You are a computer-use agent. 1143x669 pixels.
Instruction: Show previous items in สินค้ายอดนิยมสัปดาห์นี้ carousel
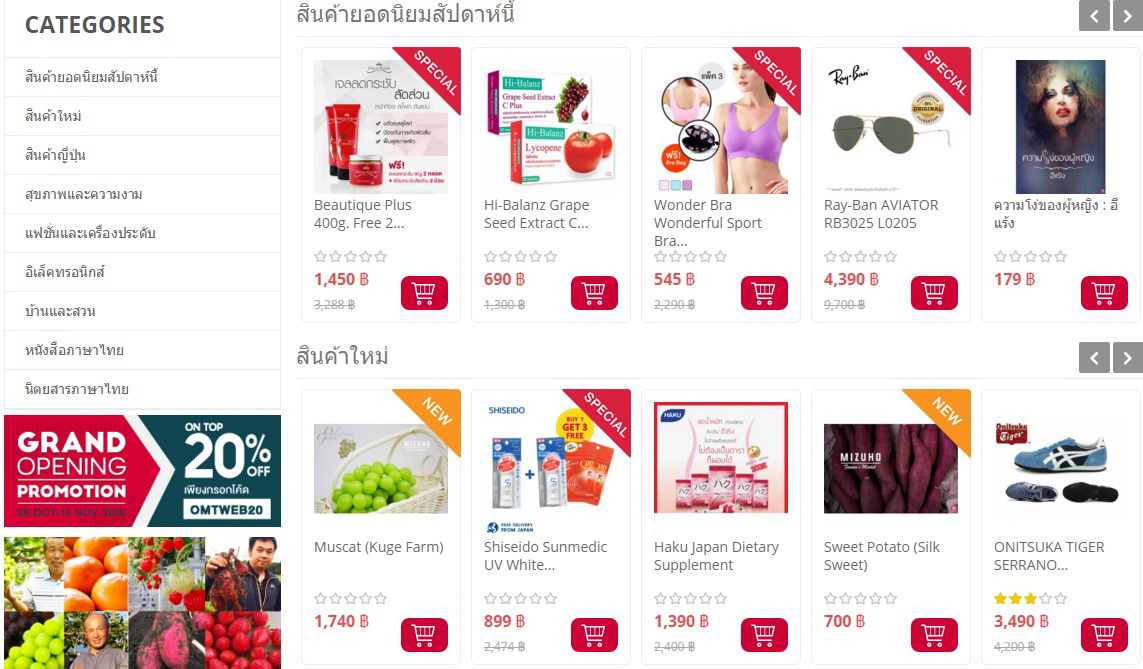point(1094,15)
